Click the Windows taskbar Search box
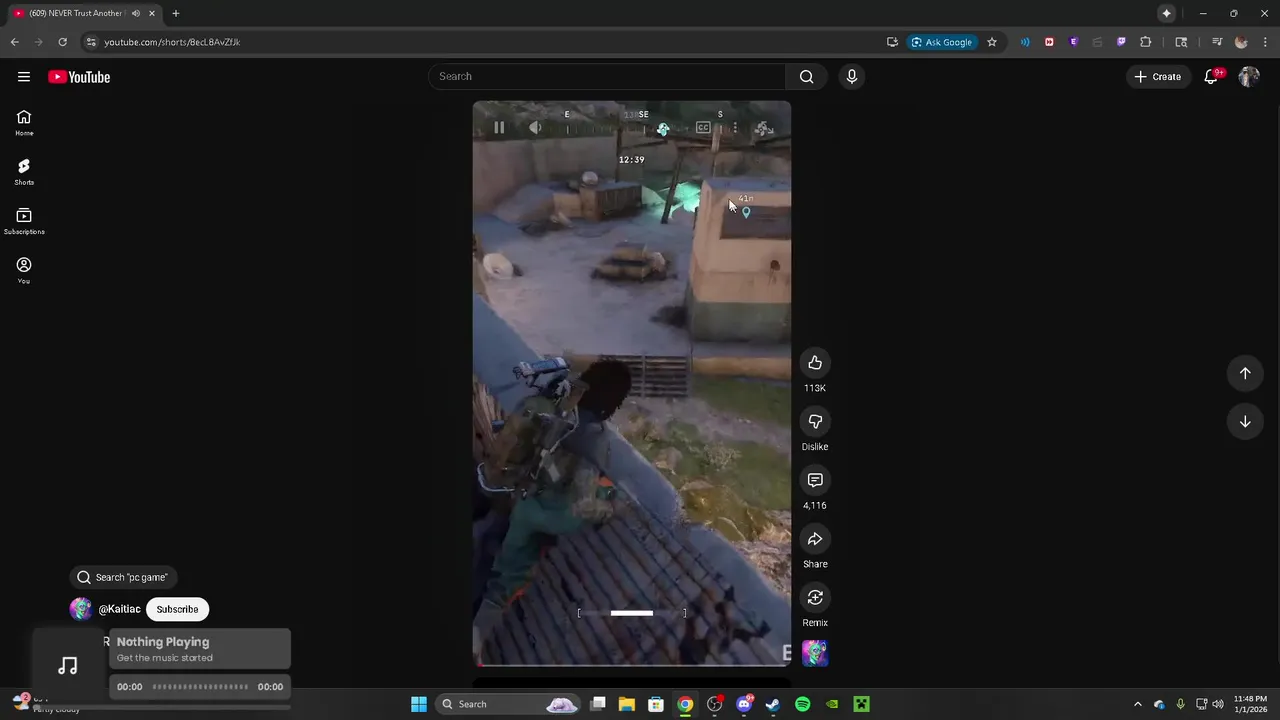This screenshot has width=1280, height=720. 510,704
